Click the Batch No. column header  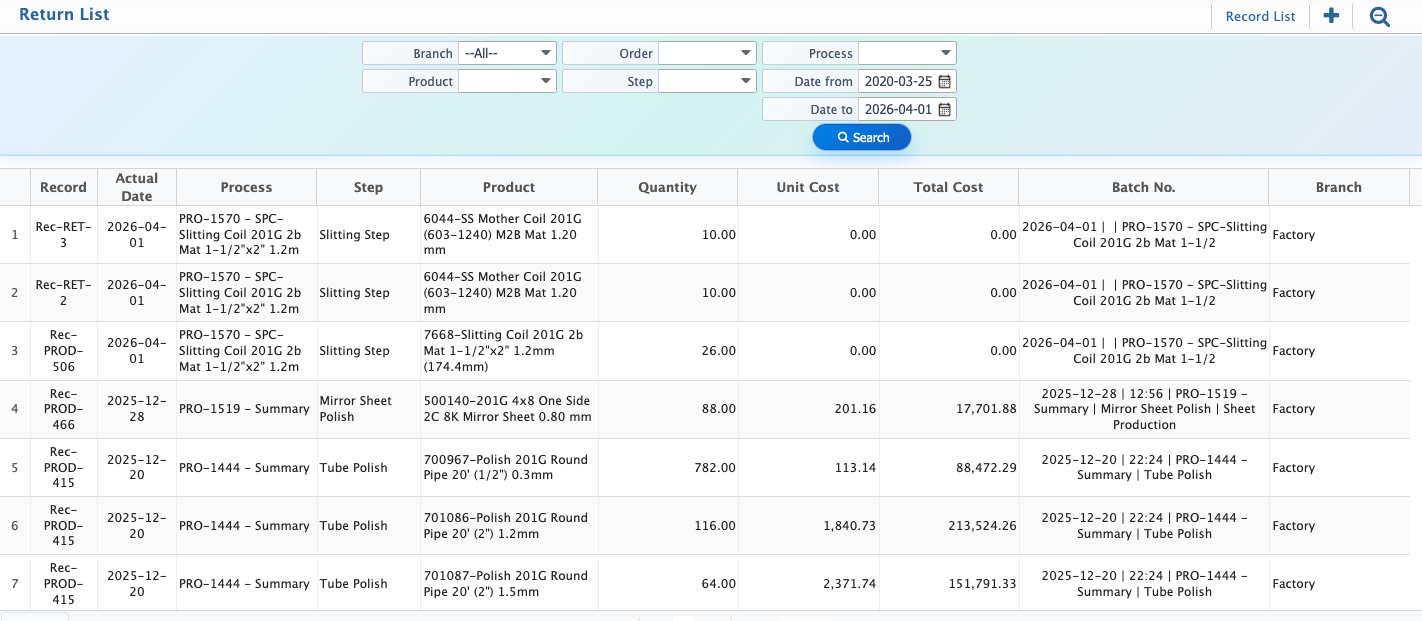click(x=1143, y=187)
